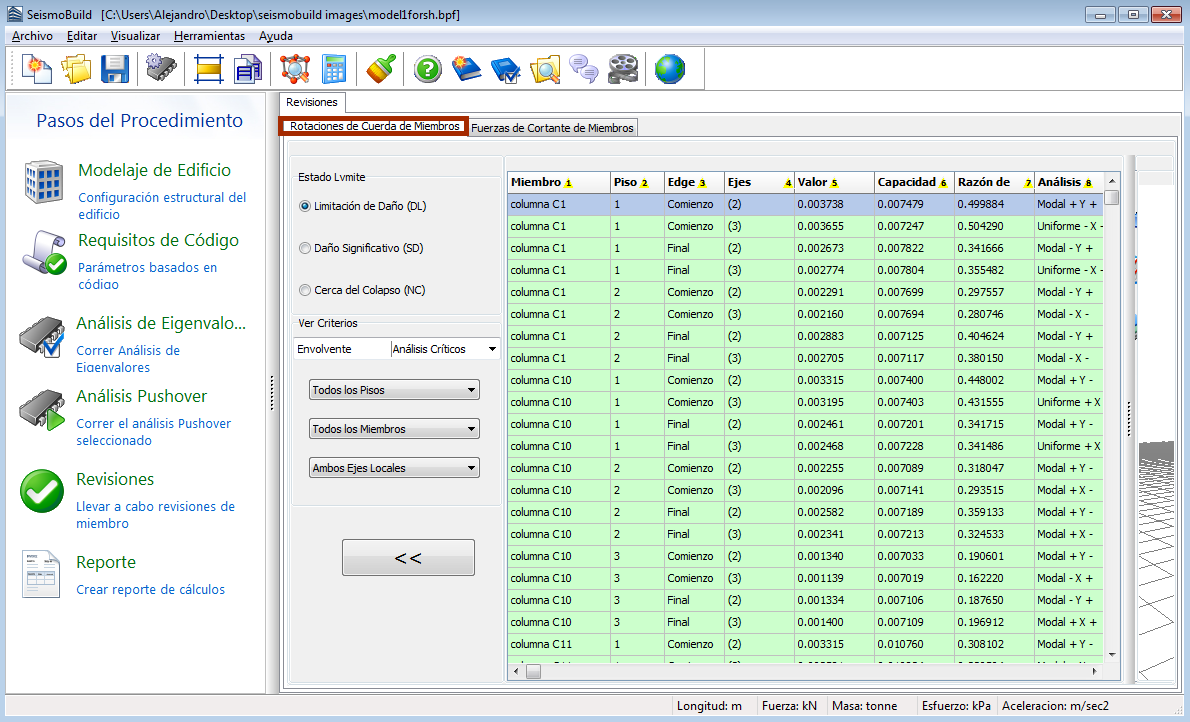This screenshot has width=1190, height=722.
Task: Open the Todos los Miembros dropdown
Action: click(x=394, y=429)
